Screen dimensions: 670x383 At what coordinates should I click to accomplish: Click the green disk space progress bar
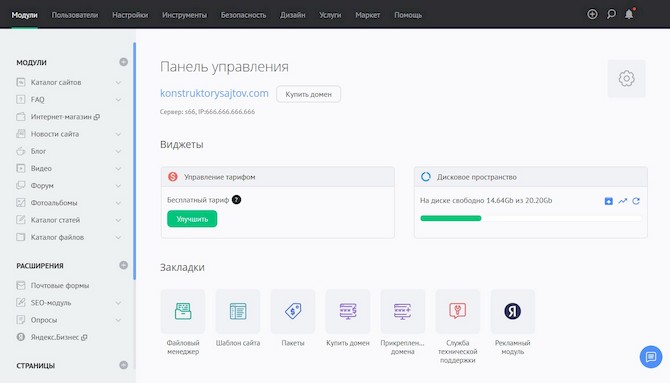451,218
